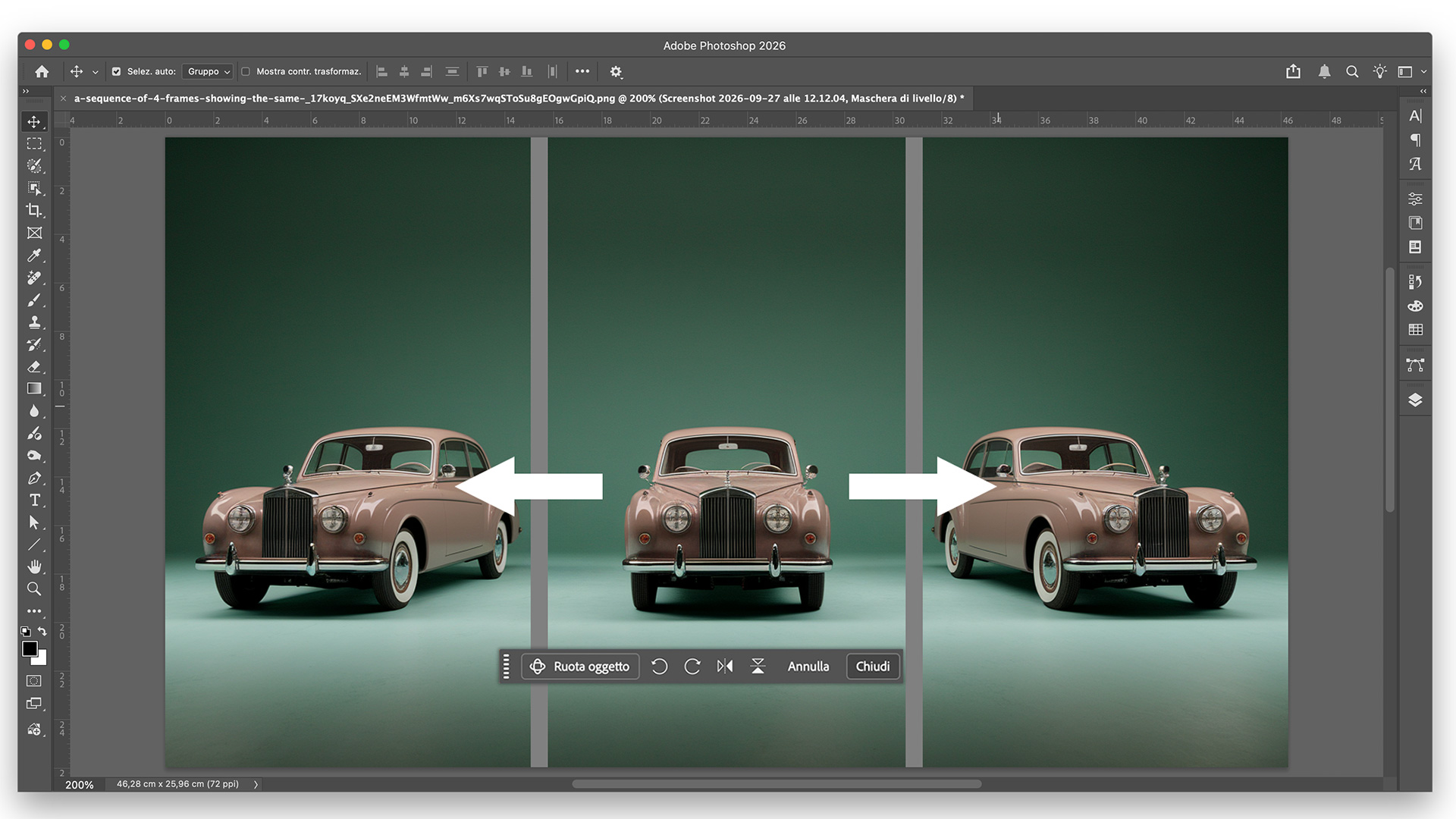This screenshot has width=1456, height=819.
Task: Select the Rectangular Marquee tool
Action: (x=34, y=144)
